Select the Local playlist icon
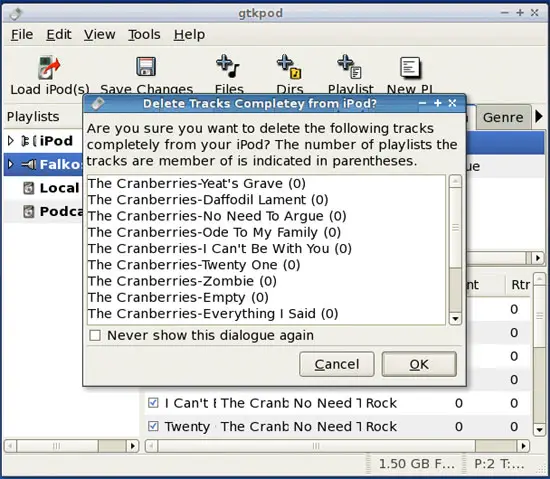This screenshot has width=550, height=479. point(29,188)
